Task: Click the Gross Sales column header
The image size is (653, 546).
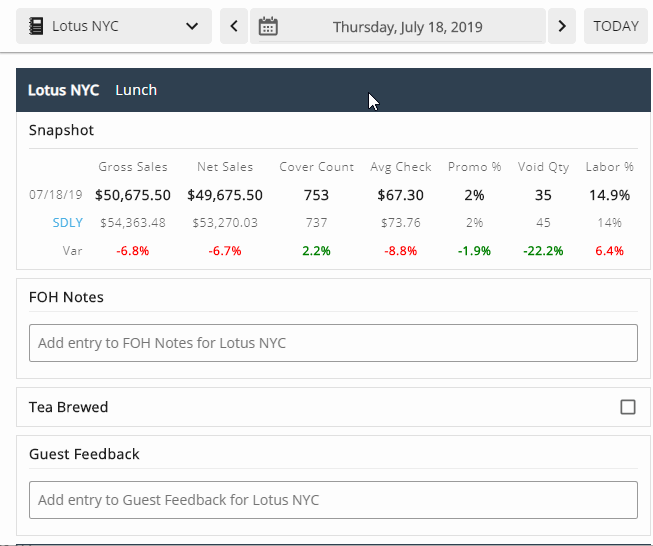Action: pyautogui.click(x=133, y=167)
